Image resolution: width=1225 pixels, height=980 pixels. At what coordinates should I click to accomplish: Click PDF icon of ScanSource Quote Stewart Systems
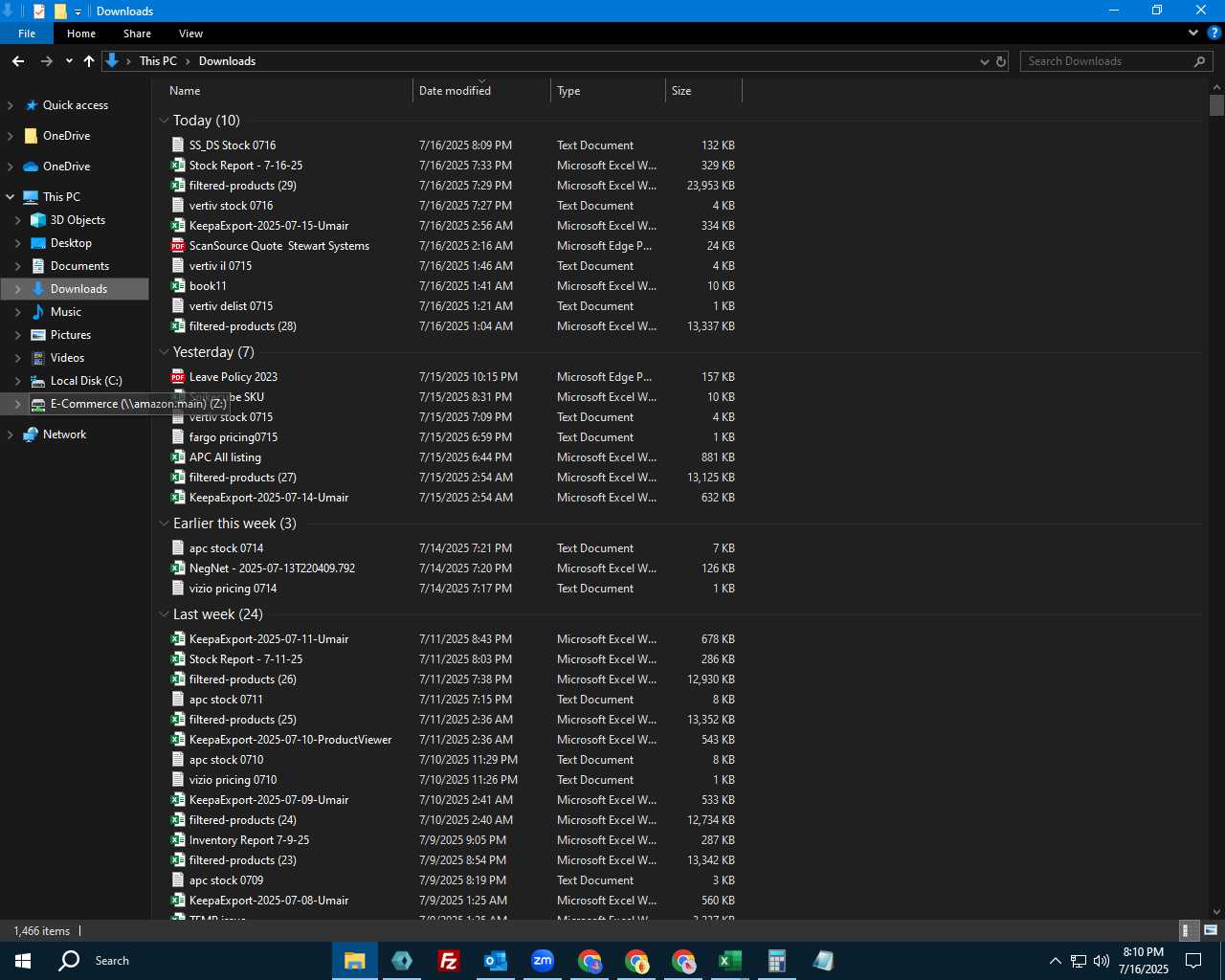[178, 246]
